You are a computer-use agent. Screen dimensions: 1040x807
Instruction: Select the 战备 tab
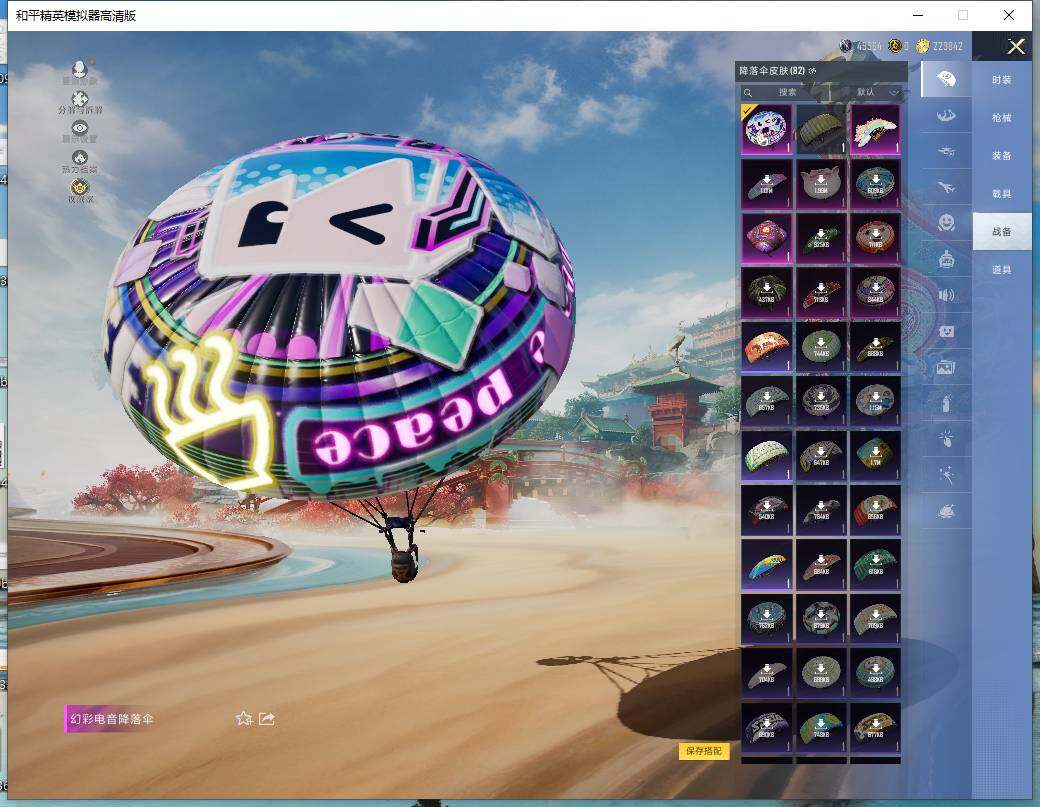1002,231
